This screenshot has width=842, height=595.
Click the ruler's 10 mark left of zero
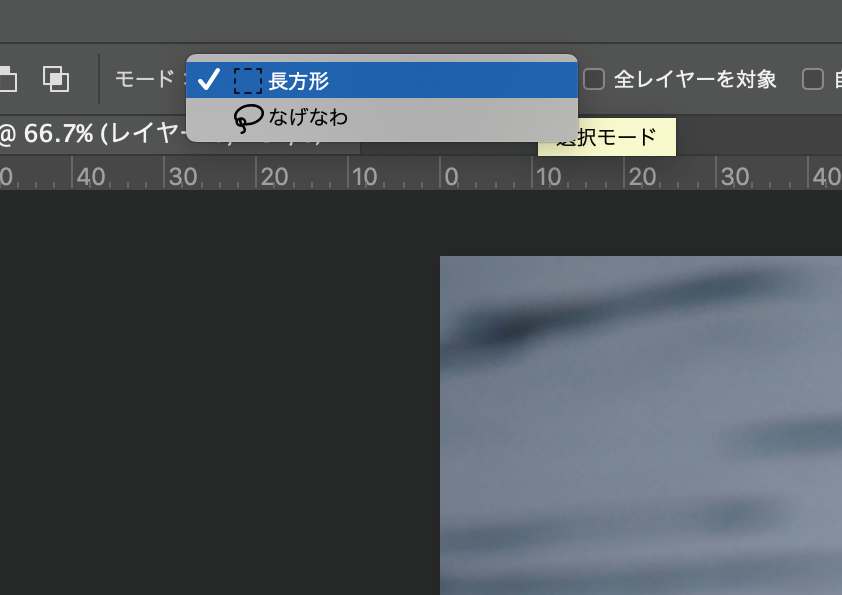pos(365,176)
